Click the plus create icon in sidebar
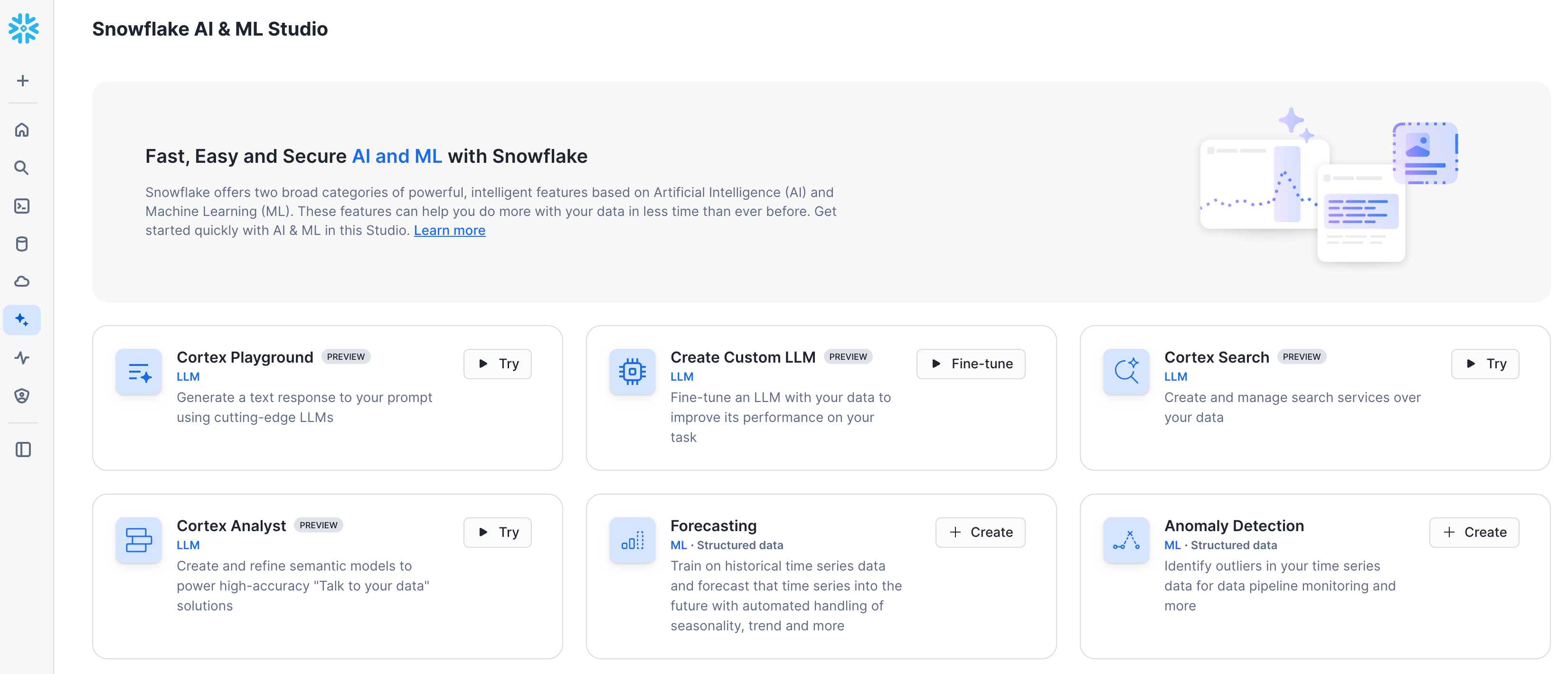Viewport: 1568px width, 674px height. [x=22, y=81]
